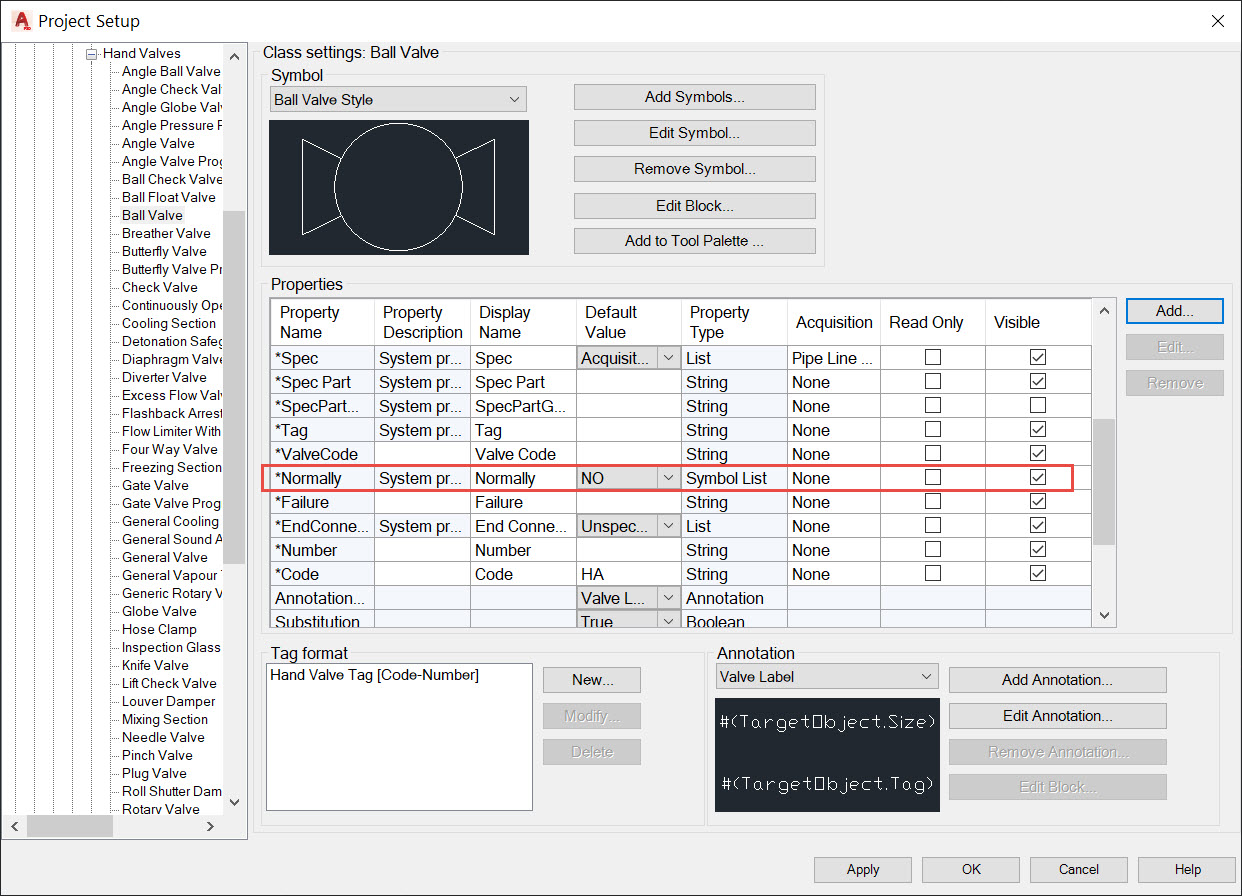Image resolution: width=1242 pixels, height=896 pixels.
Task: Open the Annotation Valve L... default dropdown
Action: click(669, 598)
